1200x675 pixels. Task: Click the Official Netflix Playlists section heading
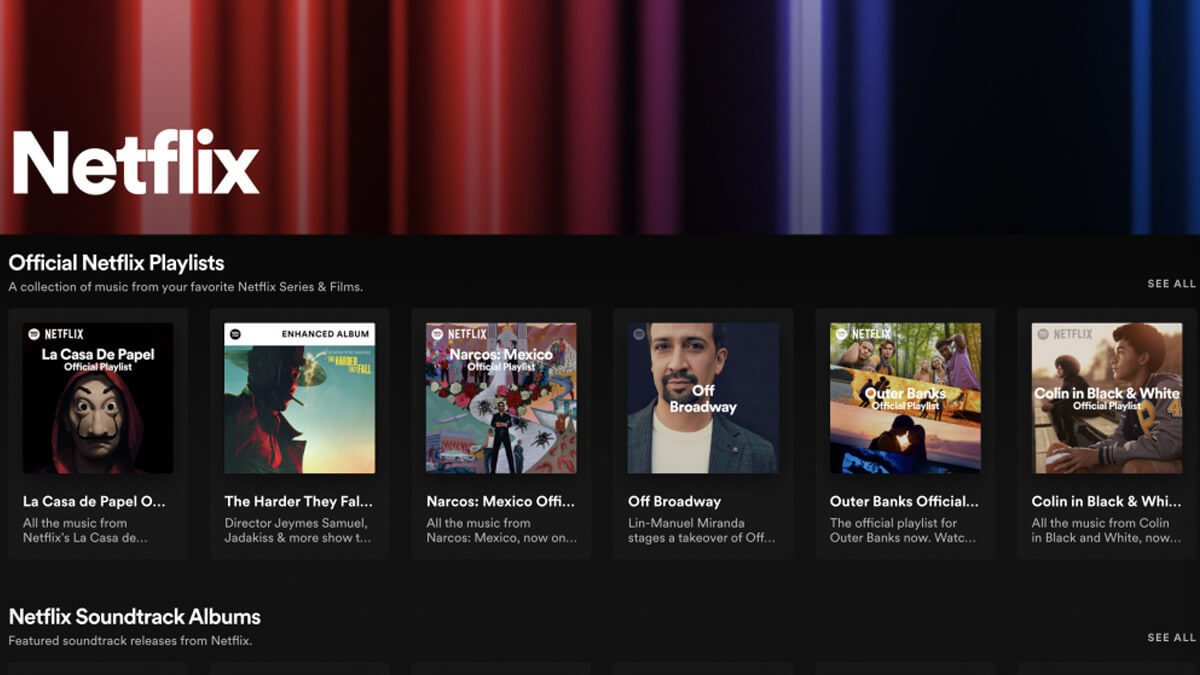point(116,263)
